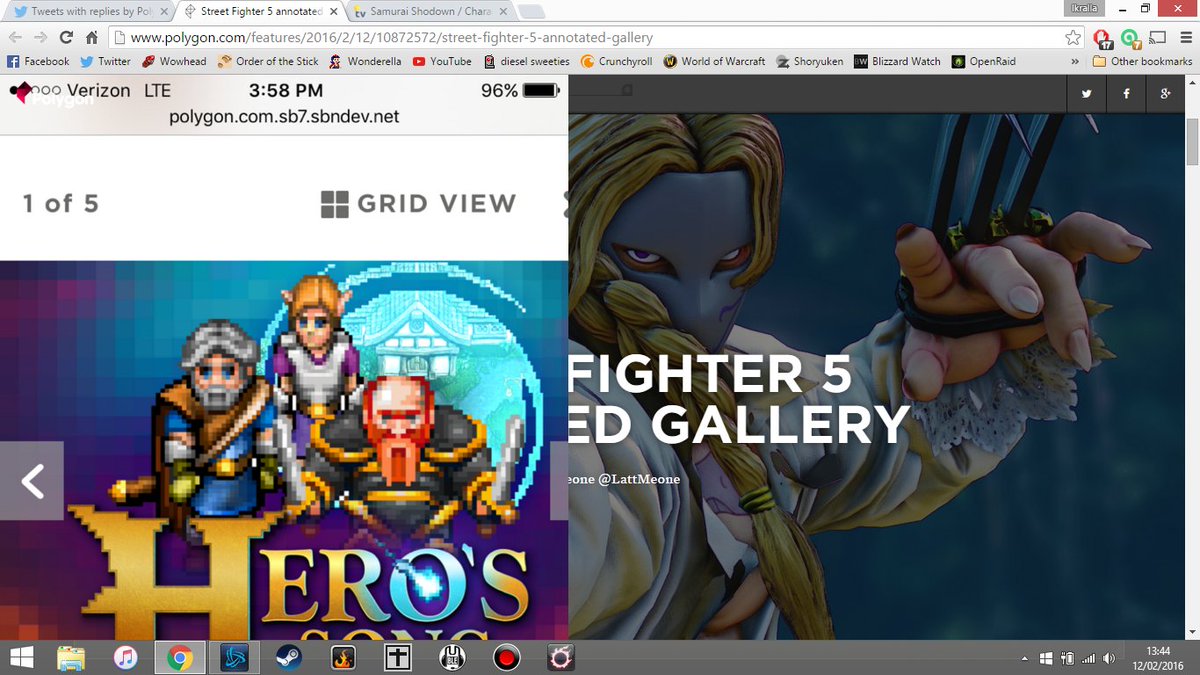Click the GRID VIEW label
The width and height of the screenshot is (1200, 675).
pyautogui.click(x=437, y=204)
